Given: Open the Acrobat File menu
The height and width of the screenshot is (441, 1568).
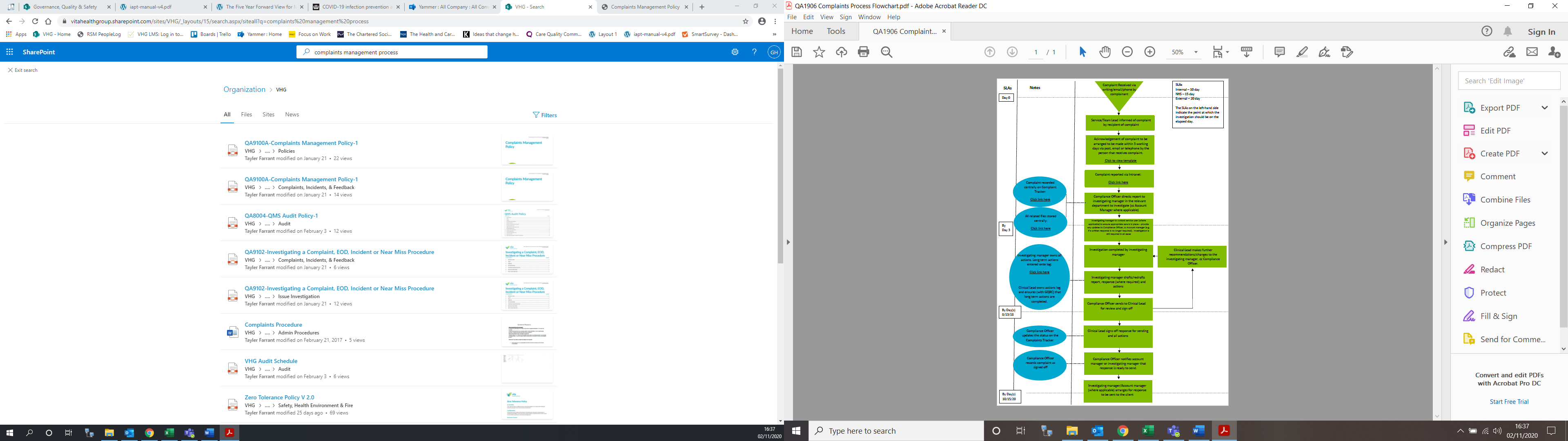Looking at the screenshot, I should point(791,17).
